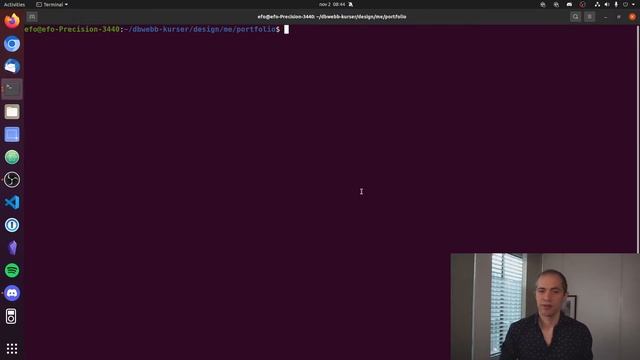
Task: Select the Terminal icon in the dock
Action: click(12, 89)
